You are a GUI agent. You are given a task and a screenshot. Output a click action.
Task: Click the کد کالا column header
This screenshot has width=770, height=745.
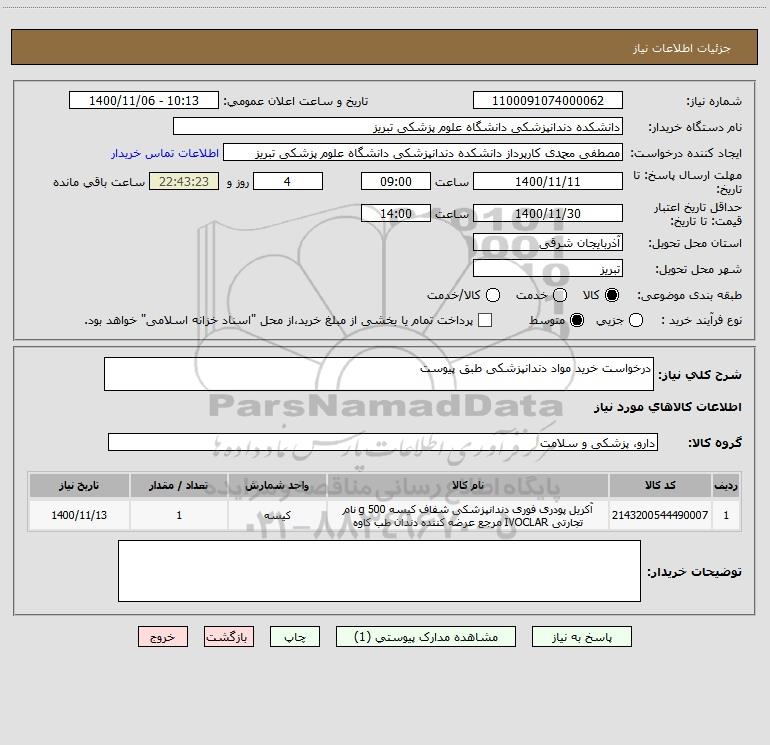click(x=660, y=486)
